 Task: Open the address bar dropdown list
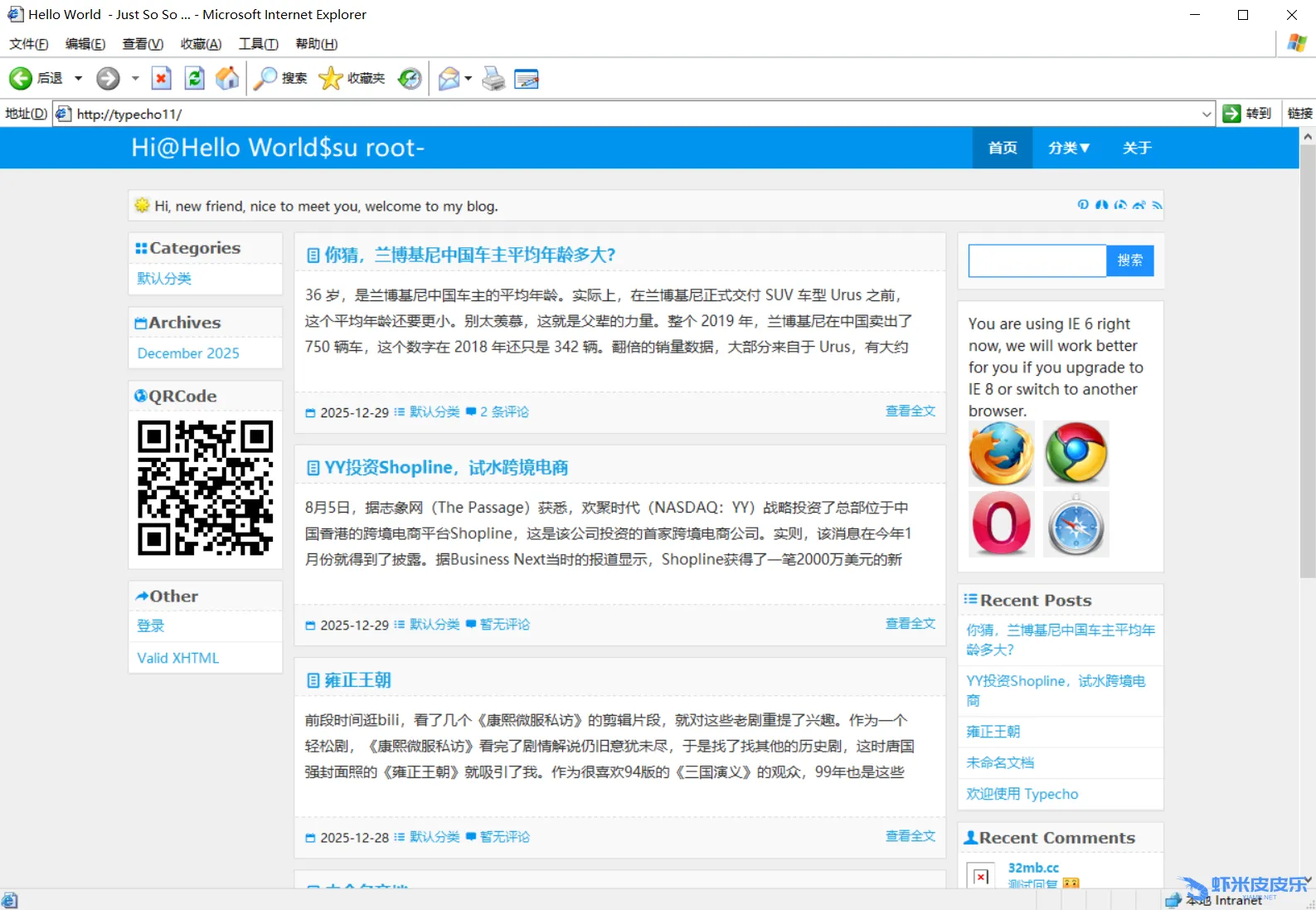pyautogui.click(x=1207, y=114)
